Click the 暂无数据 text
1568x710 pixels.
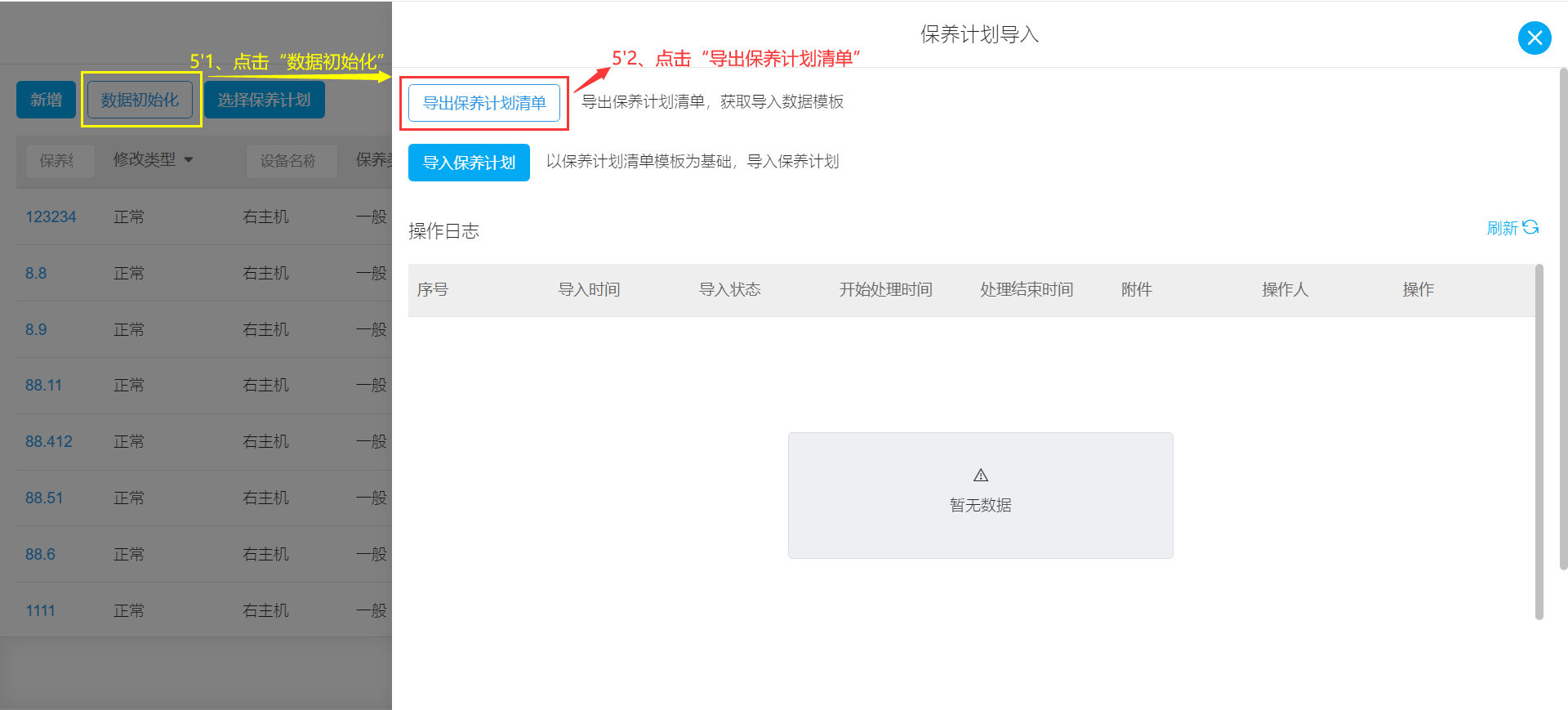point(981,505)
